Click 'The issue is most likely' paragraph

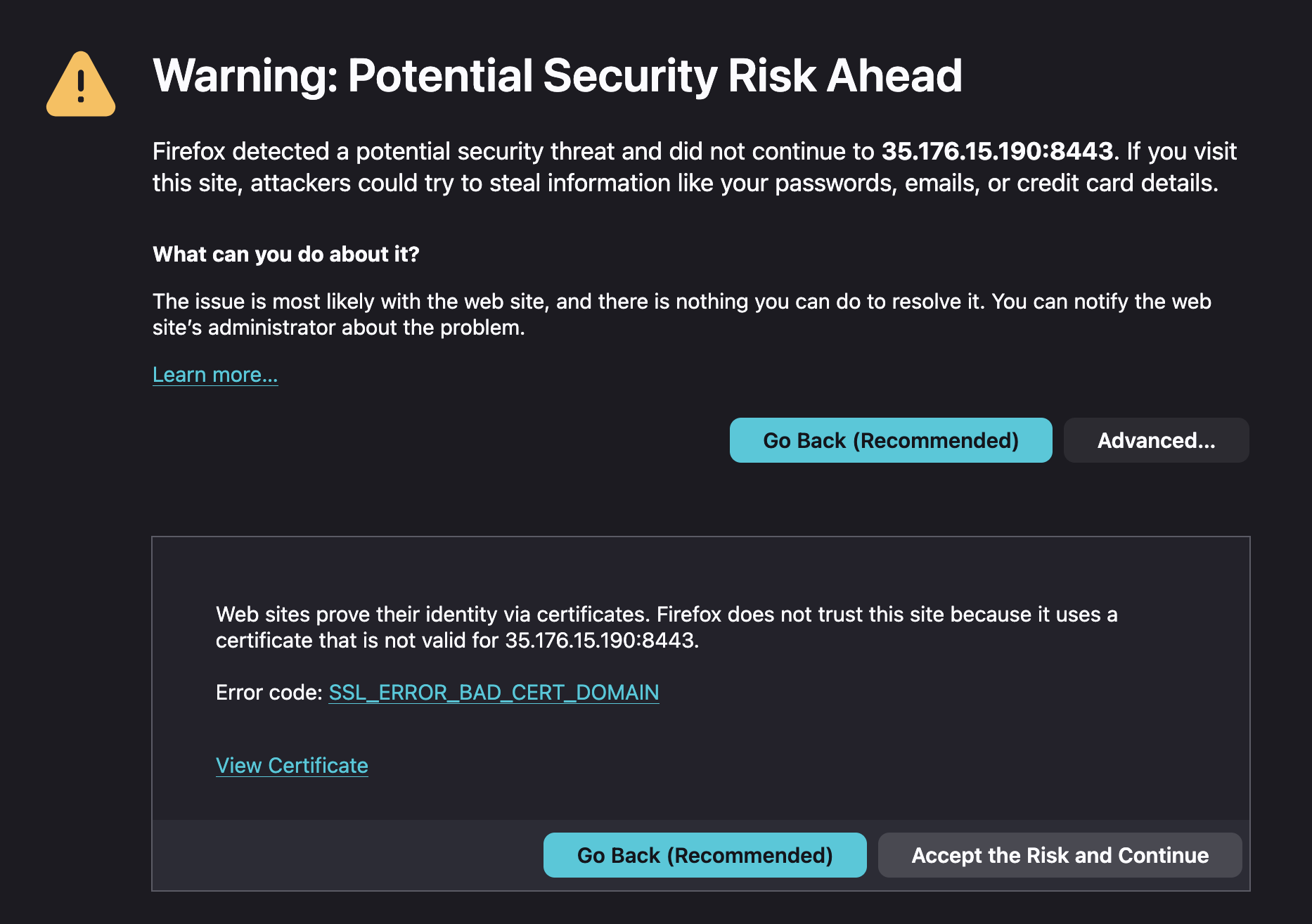tap(352, 302)
